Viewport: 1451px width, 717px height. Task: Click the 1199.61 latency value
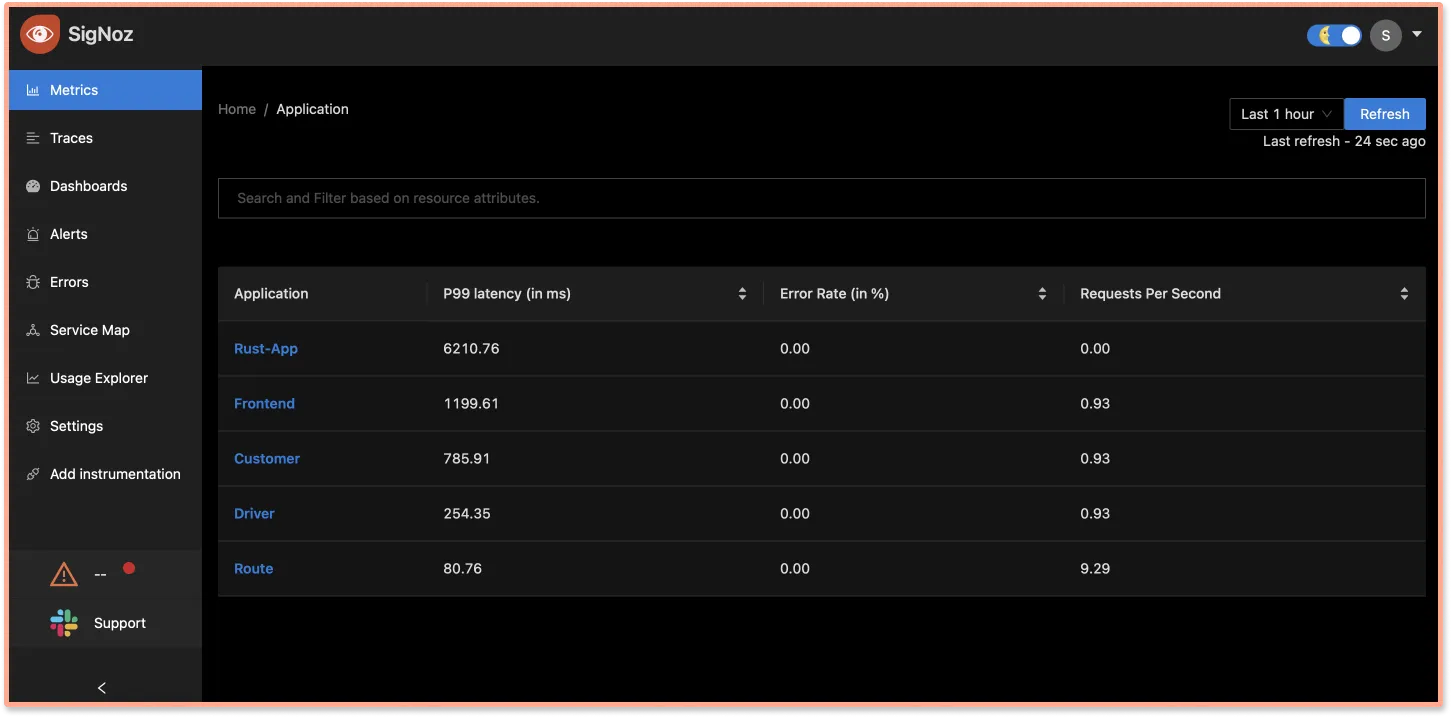(x=471, y=404)
